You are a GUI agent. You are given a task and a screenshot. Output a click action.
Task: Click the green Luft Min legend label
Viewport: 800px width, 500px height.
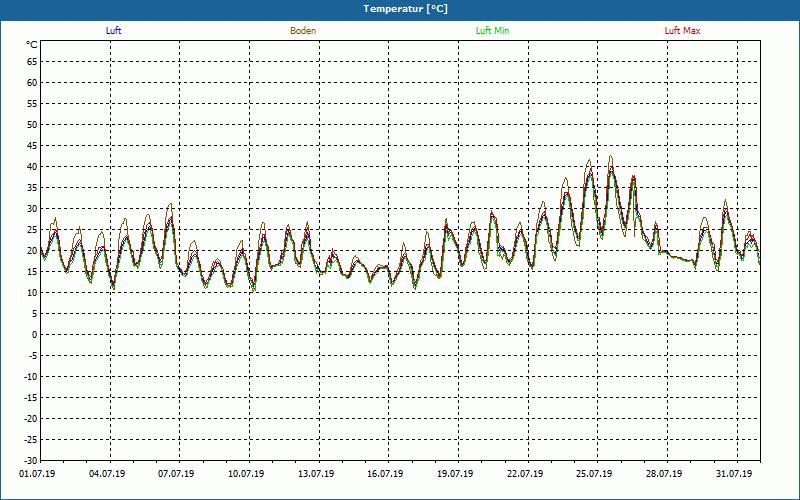click(x=492, y=31)
